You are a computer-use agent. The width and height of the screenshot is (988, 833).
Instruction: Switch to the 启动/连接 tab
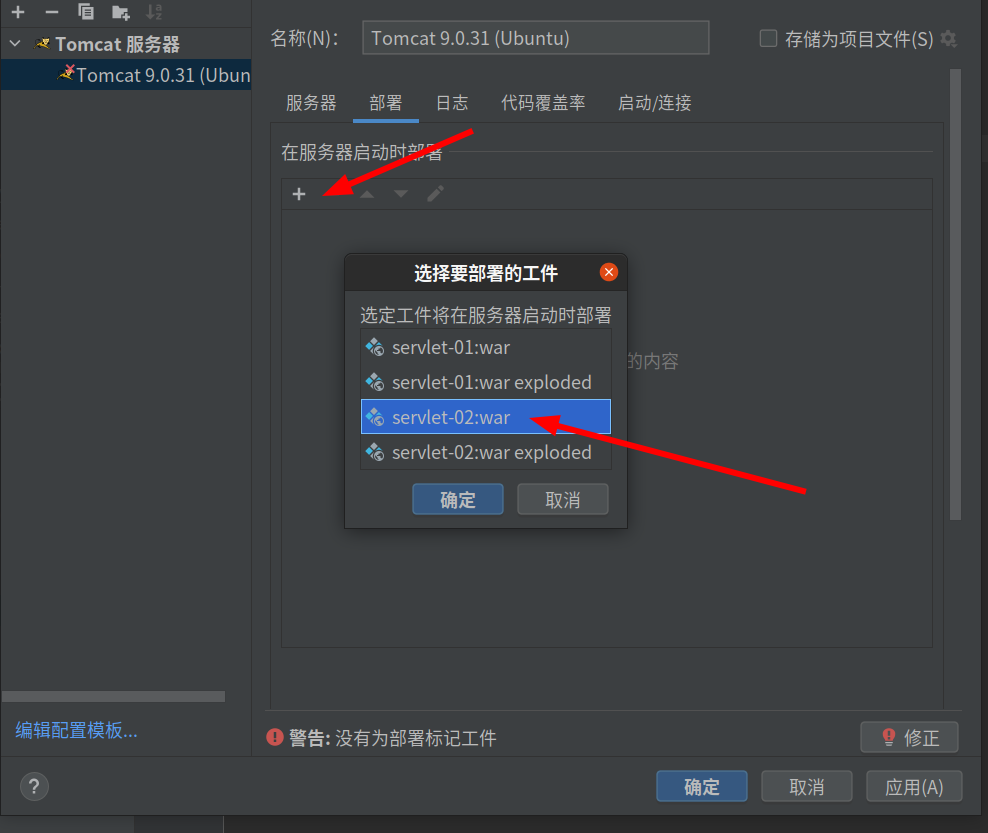click(x=655, y=103)
